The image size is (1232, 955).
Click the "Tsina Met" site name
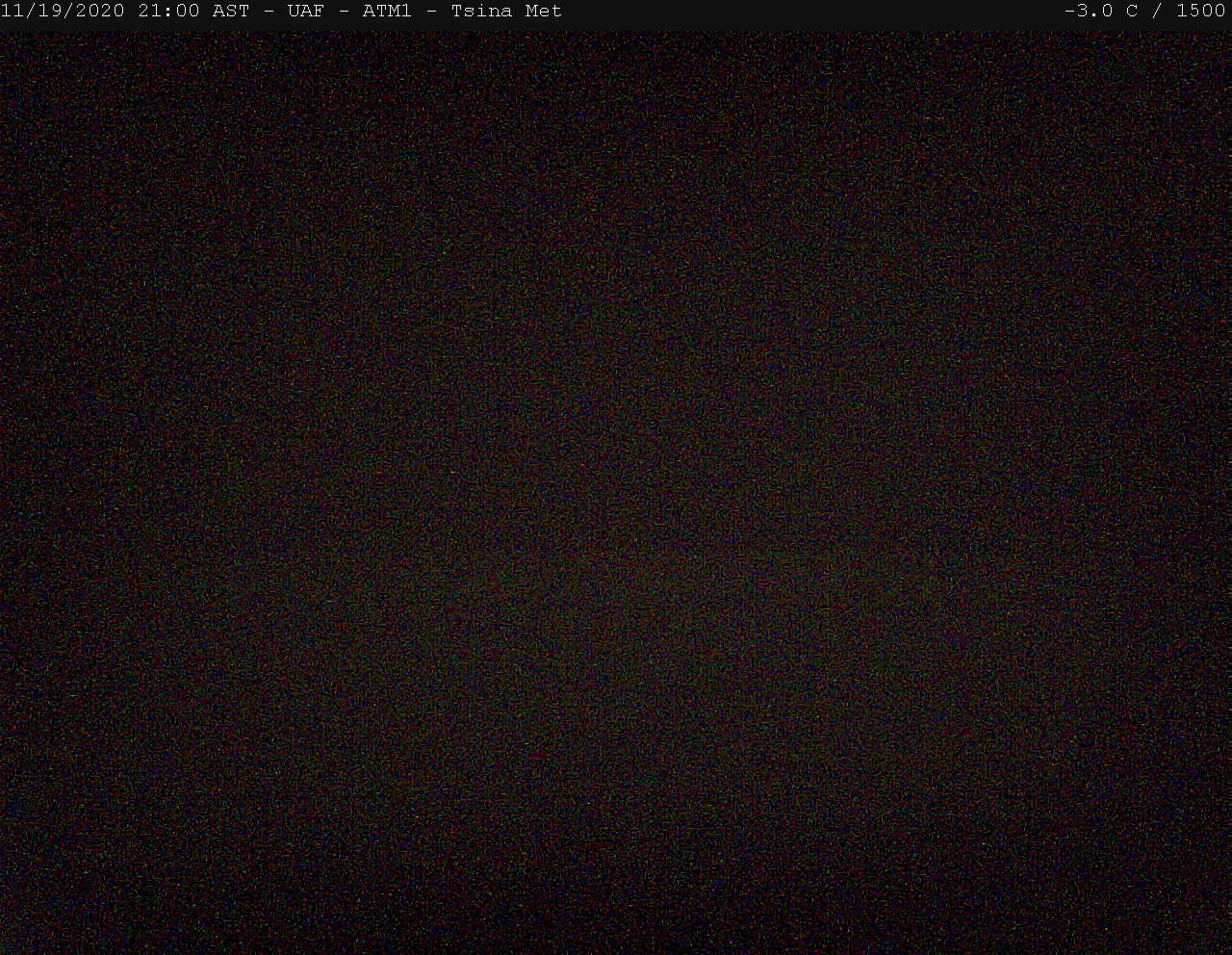tap(506, 12)
